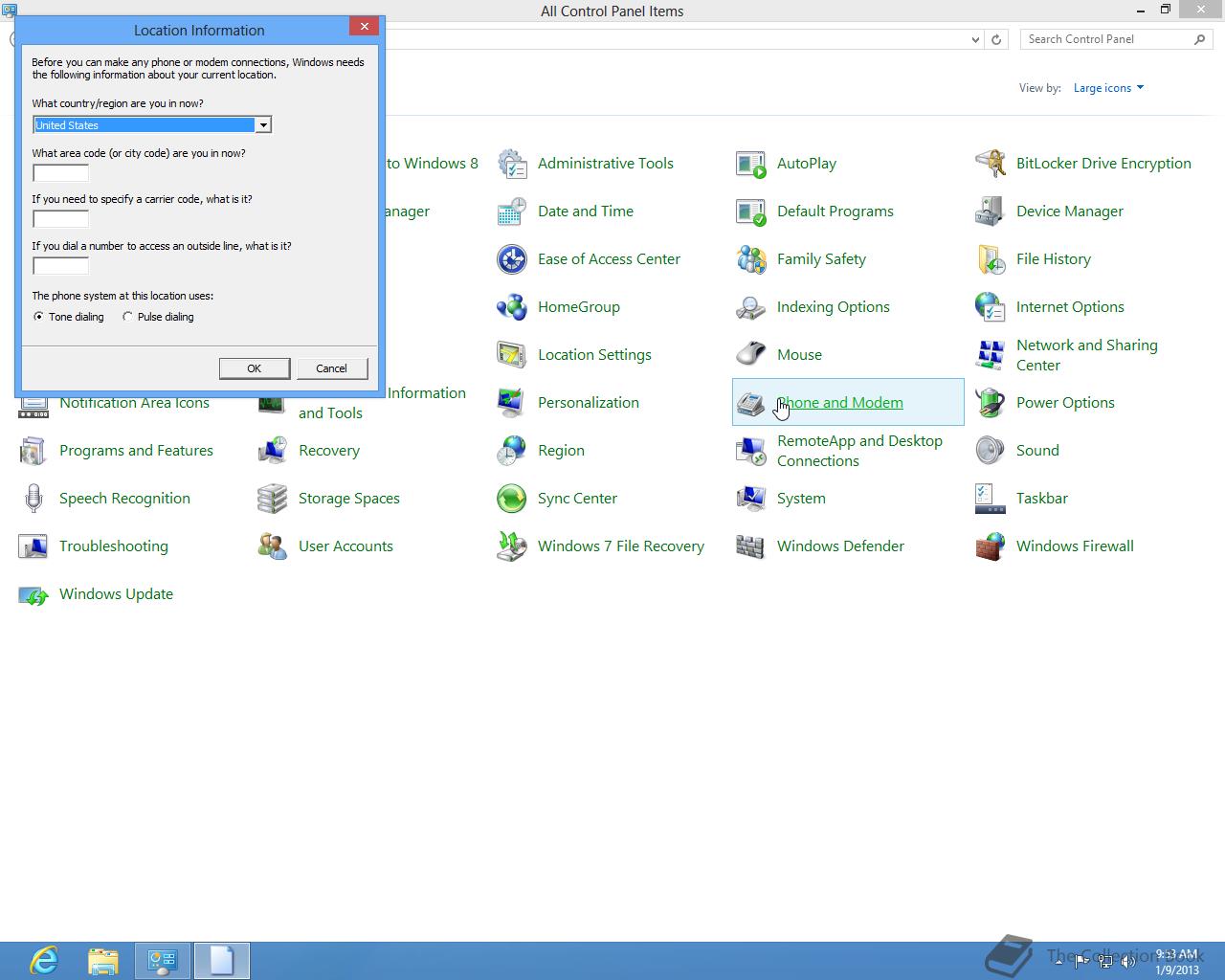Open the Taskbar icon
Image resolution: width=1225 pixels, height=980 pixels.
(991, 499)
